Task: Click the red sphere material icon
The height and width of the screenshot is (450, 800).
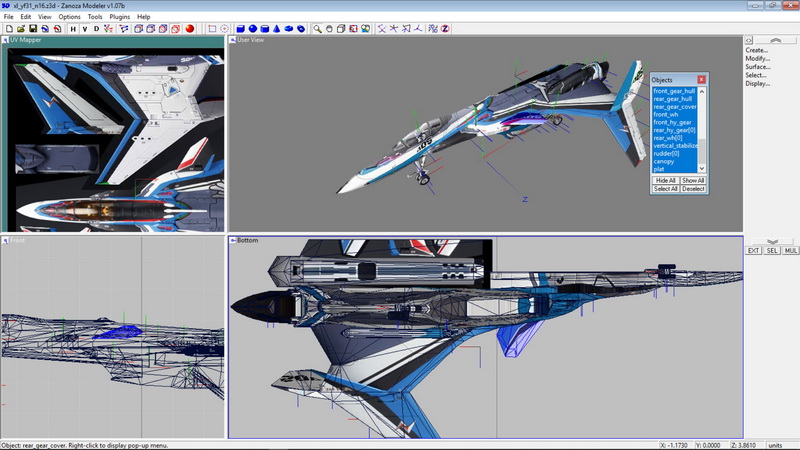Action: [x=190, y=29]
